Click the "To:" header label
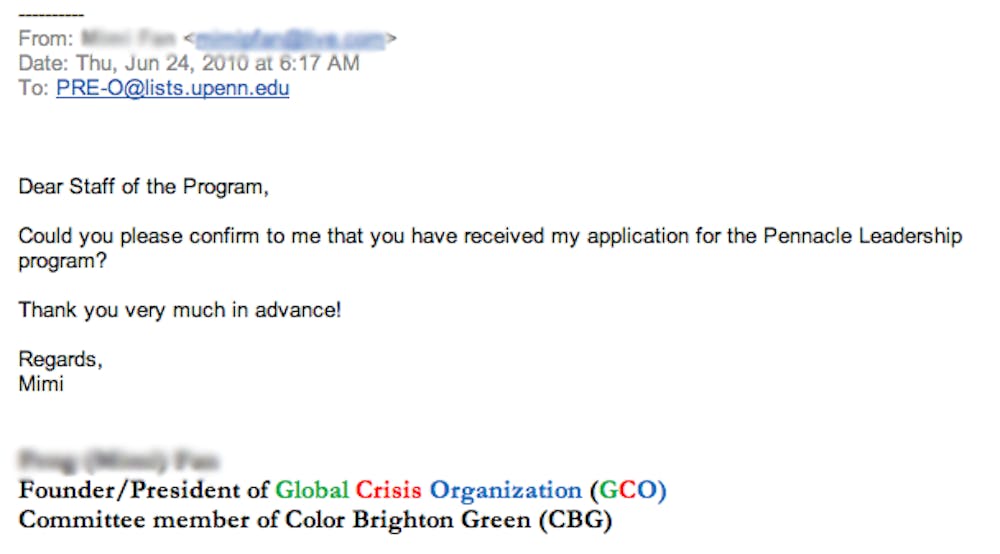Viewport: 1000px width, 554px height. pyautogui.click(x=33, y=88)
